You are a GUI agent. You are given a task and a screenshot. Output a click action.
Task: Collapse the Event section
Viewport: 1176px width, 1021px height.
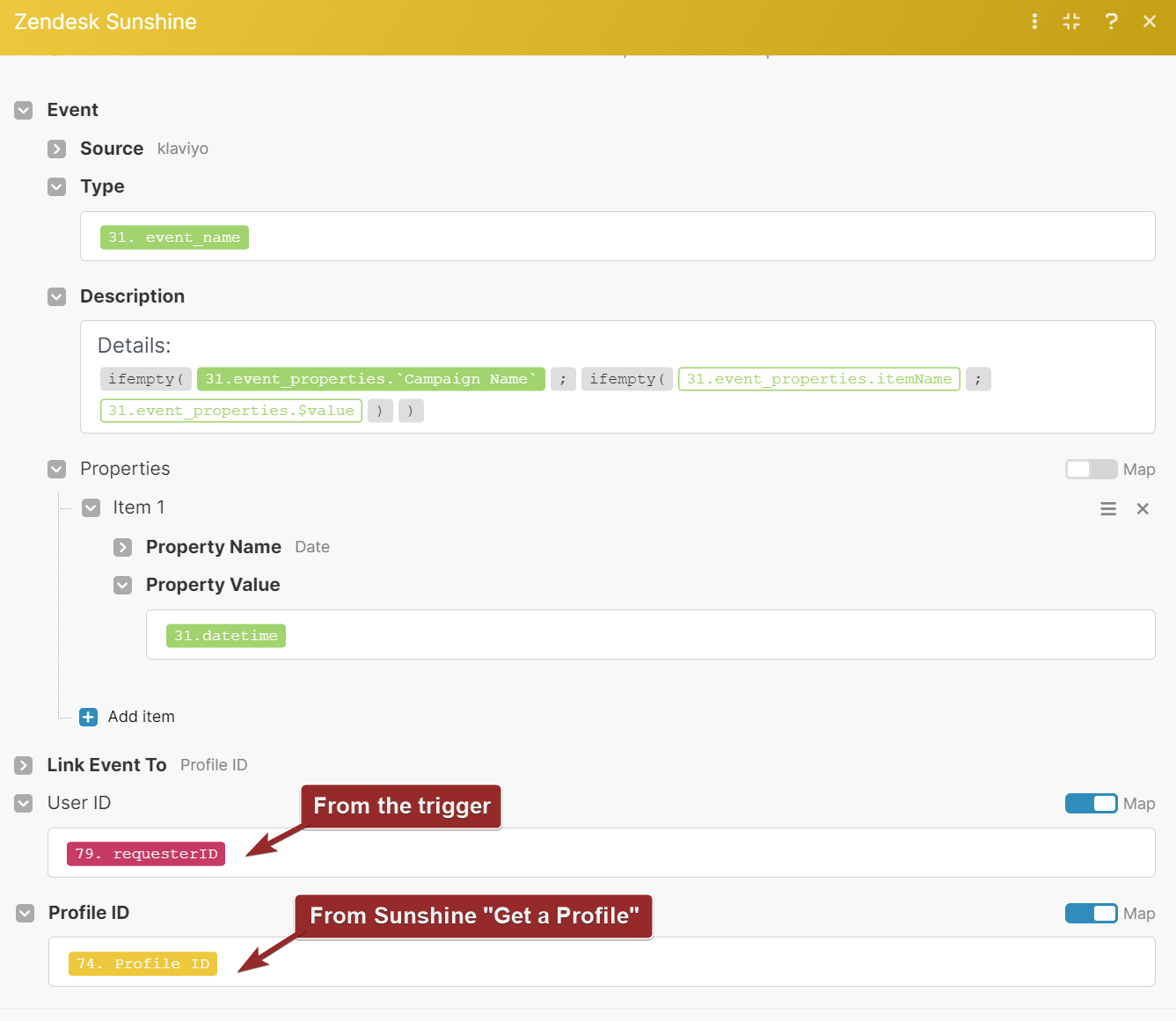point(24,110)
